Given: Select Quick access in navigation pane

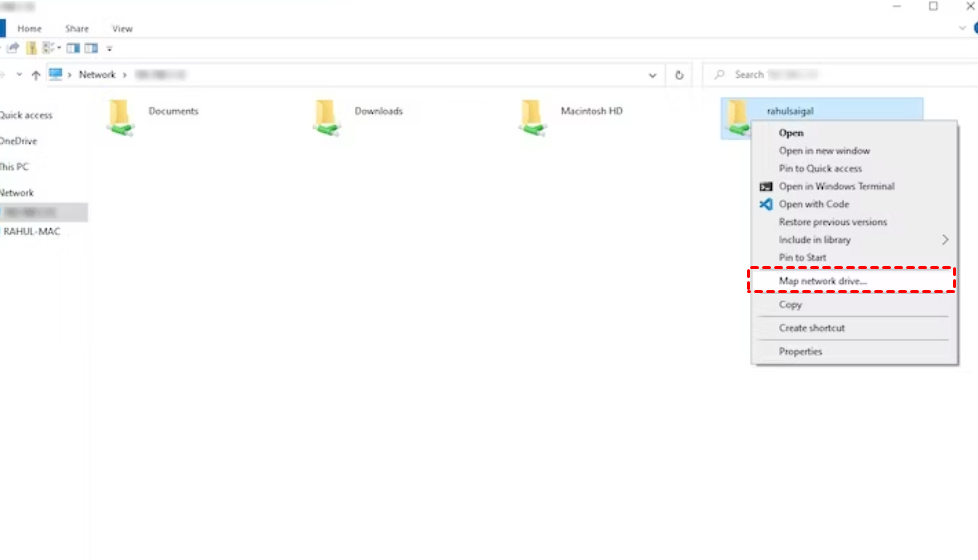Looking at the screenshot, I should point(26,115).
